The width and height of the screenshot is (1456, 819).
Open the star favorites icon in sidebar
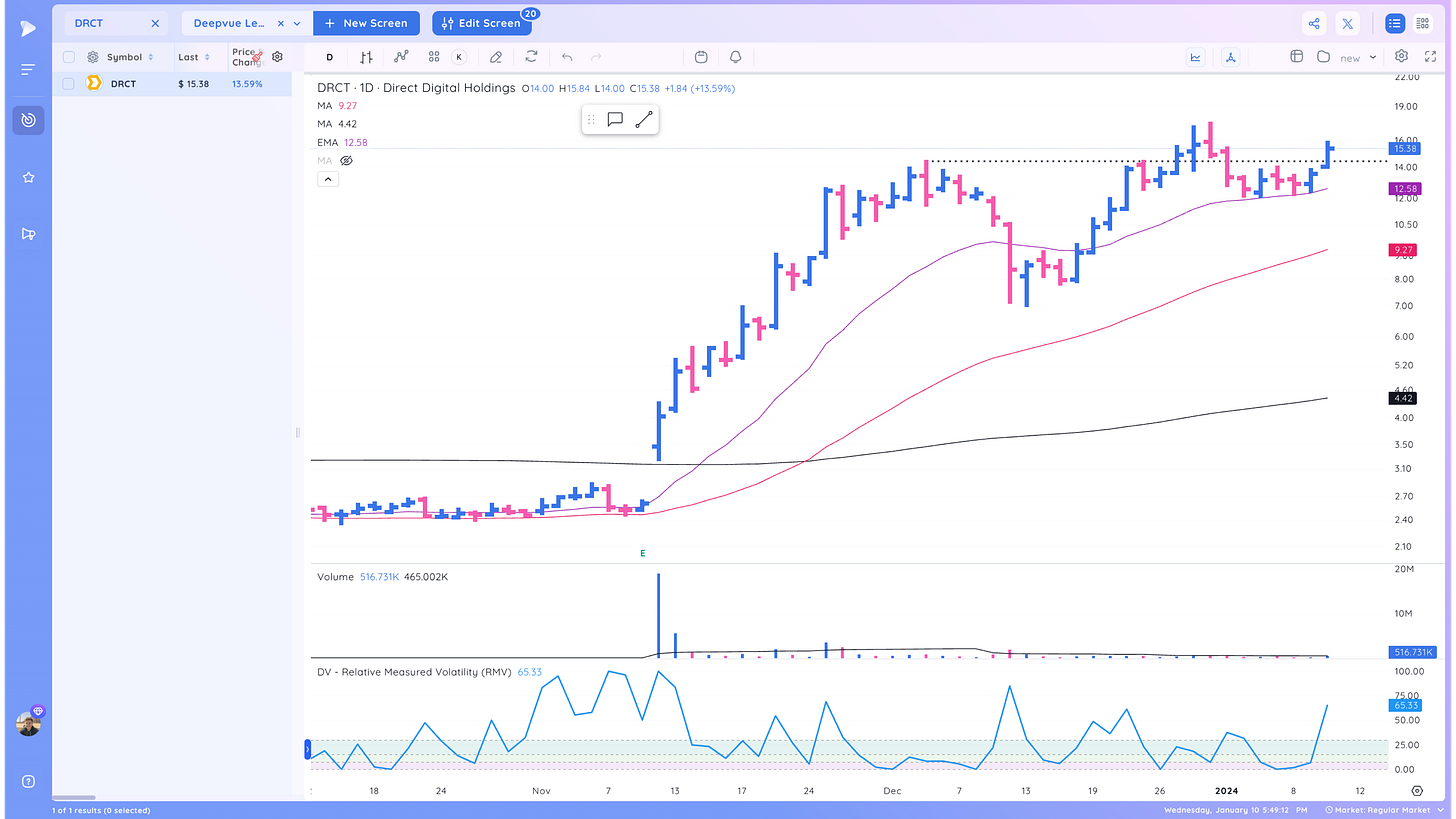pos(28,177)
